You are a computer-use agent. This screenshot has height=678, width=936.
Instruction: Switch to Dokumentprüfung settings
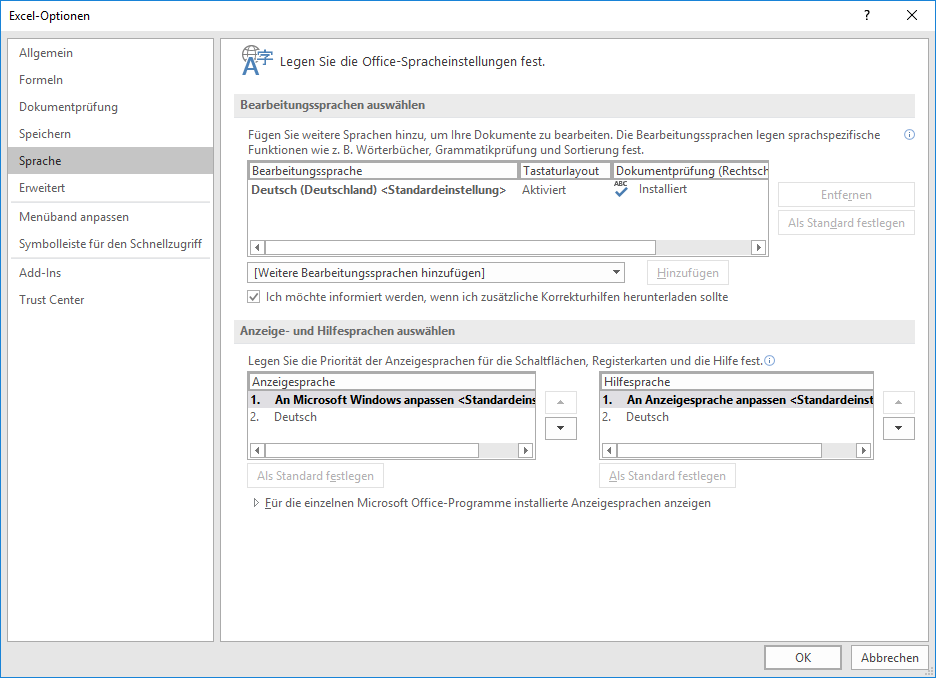pos(110,107)
